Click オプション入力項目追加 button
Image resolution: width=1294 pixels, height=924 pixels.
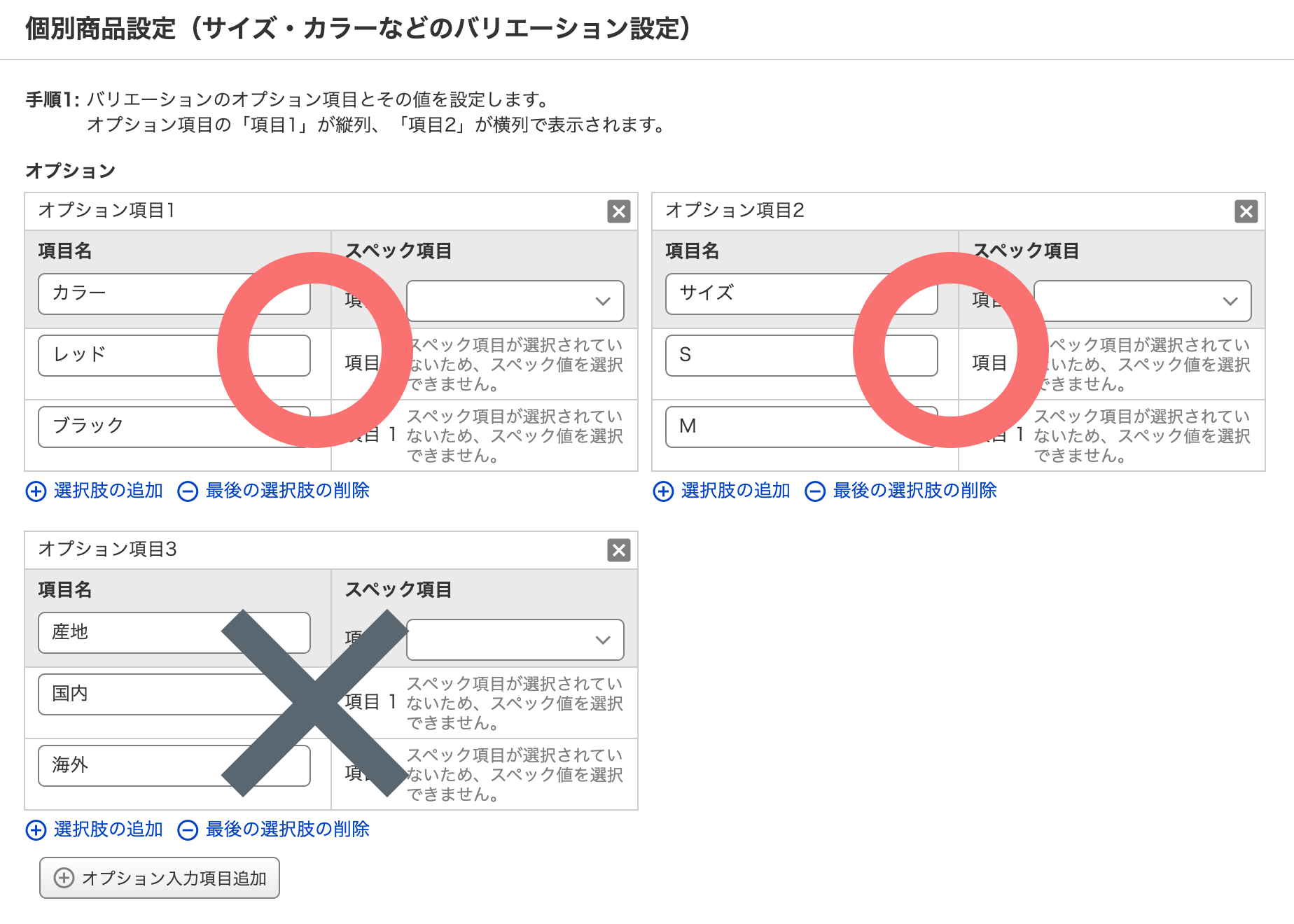(x=160, y=878)
